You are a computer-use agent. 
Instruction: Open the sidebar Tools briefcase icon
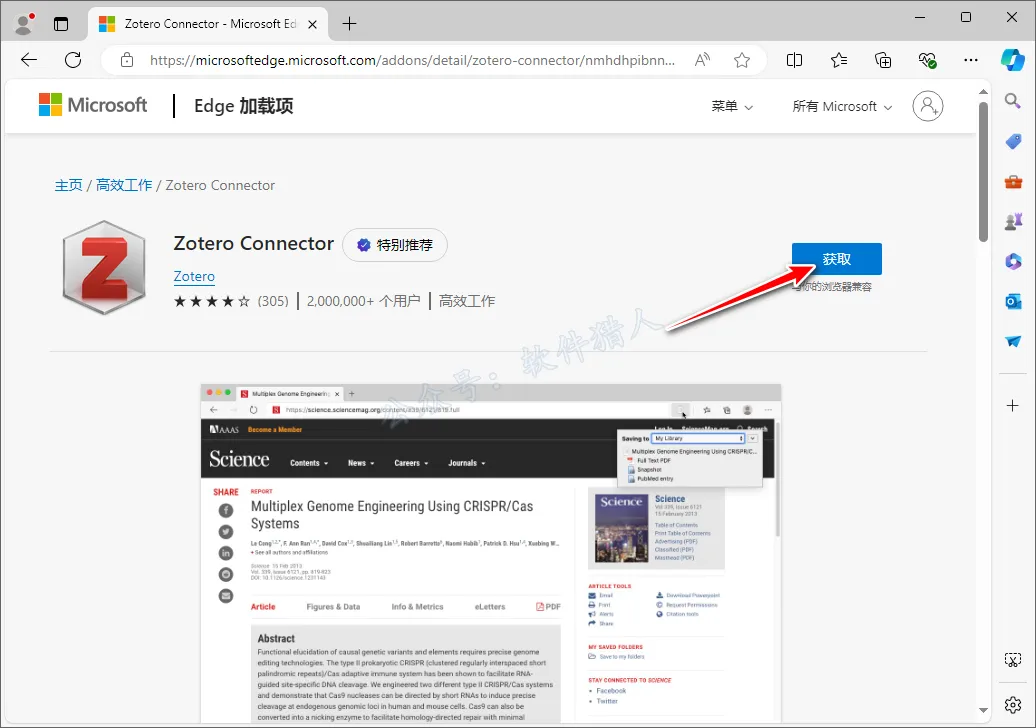click(x=1013, y=181)
